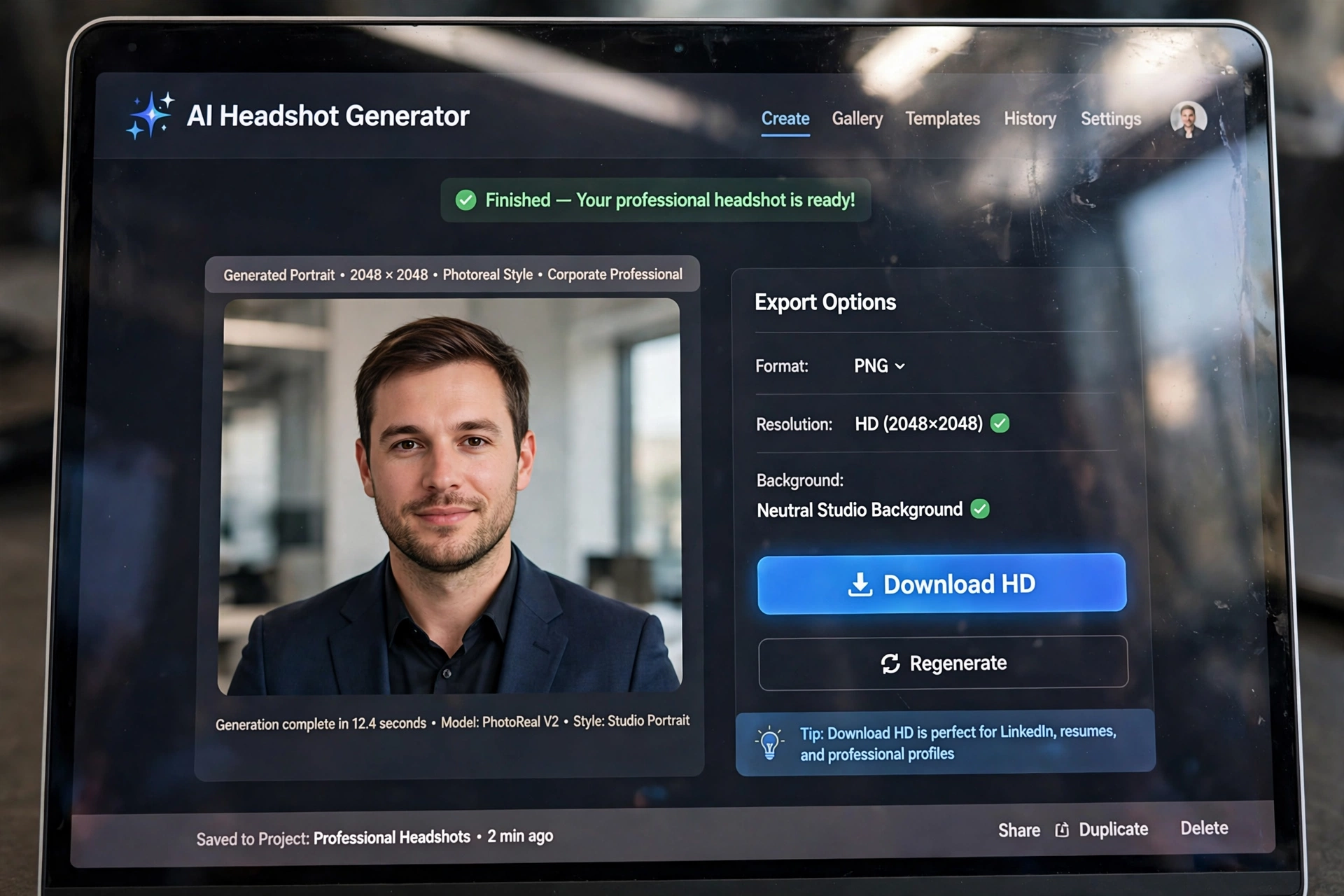Image resolution: width=1344 pixels, height=896 pixels.
Task: Click the Finished headshot ready banner
Action: (x=656, y=200)
